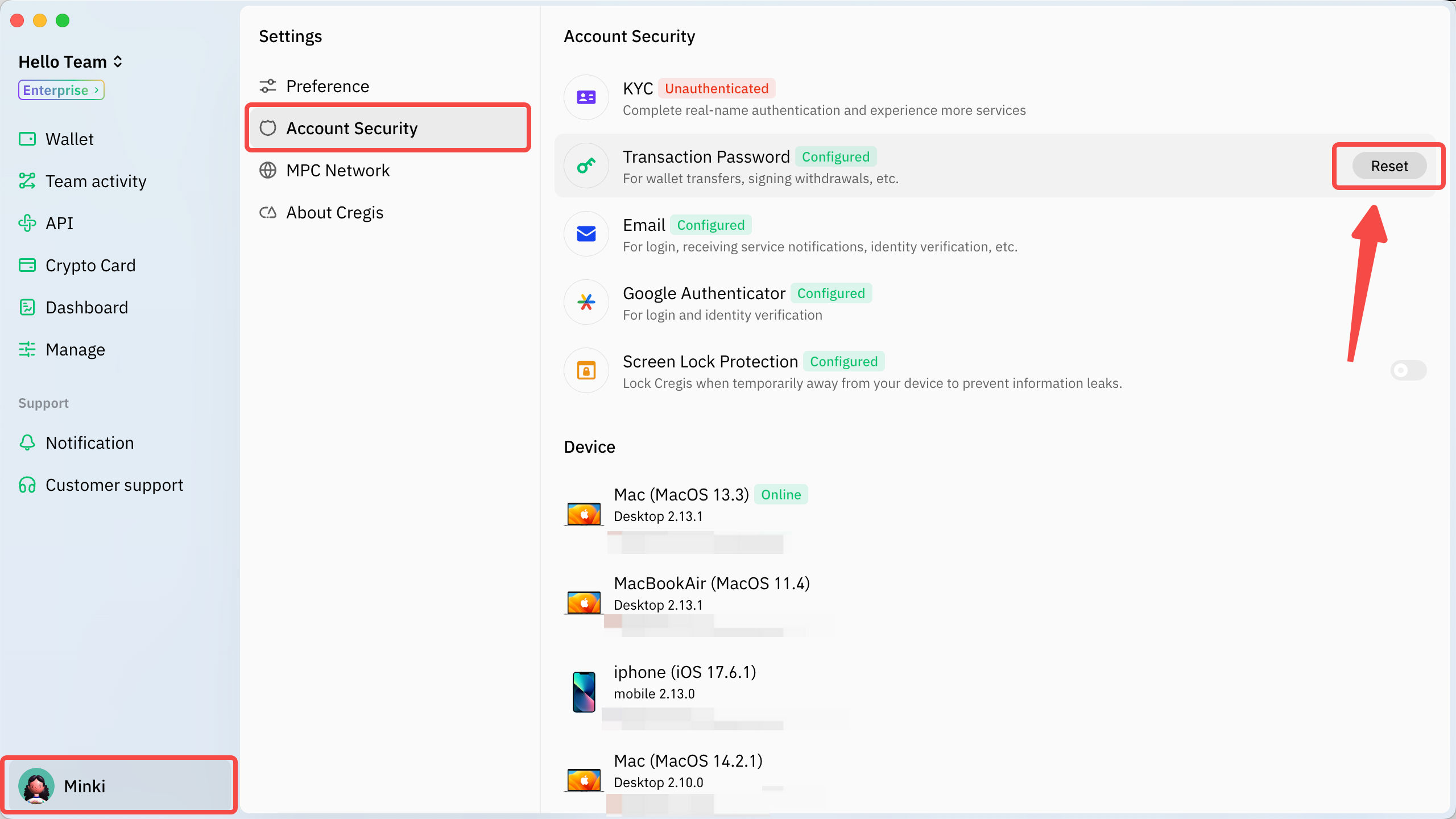Click the Google Authenticator logo icon

coord(586,302)
